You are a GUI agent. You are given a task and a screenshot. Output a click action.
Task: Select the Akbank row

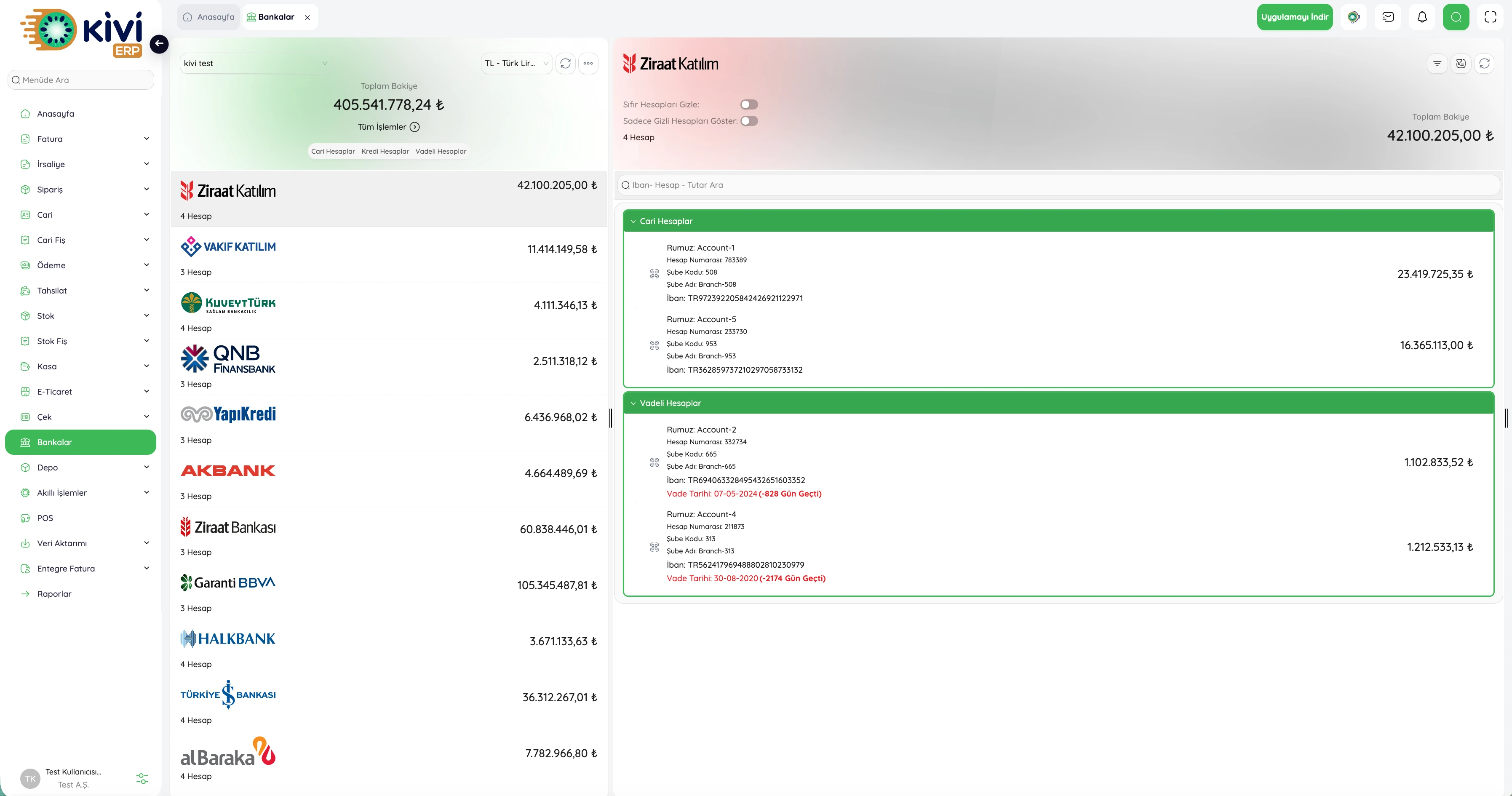tap(389, 479)
